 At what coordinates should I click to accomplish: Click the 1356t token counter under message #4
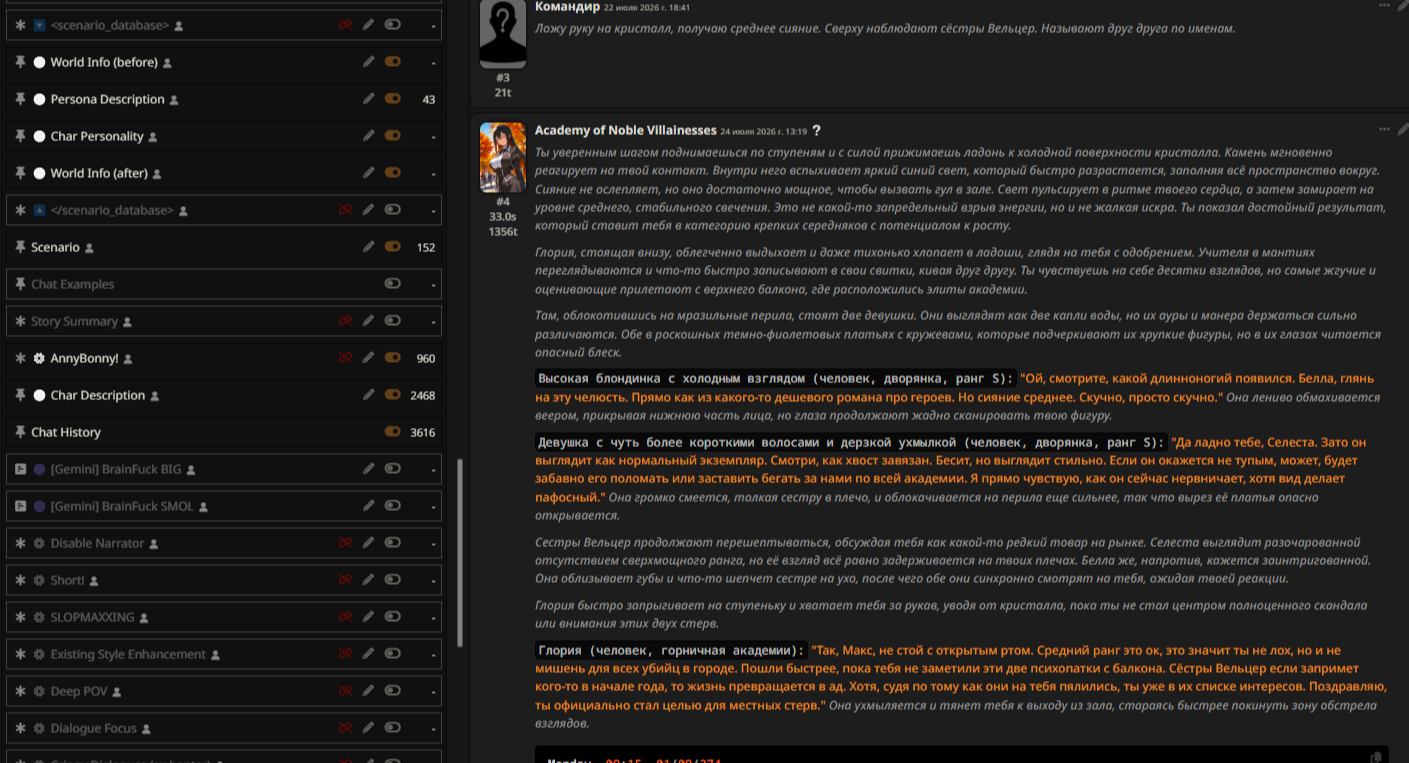pos(502,232)
